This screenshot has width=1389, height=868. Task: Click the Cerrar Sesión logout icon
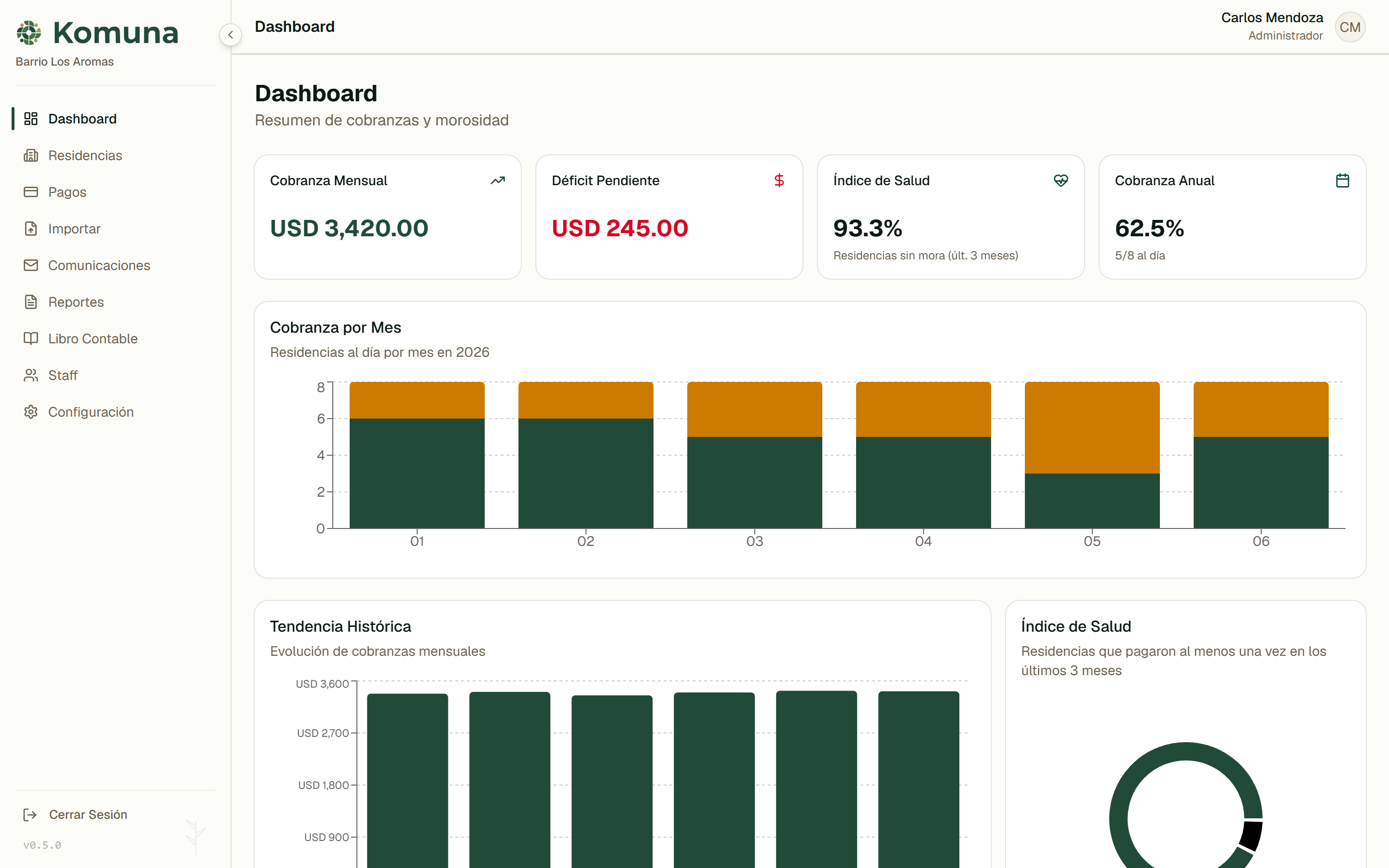[30, 814]
